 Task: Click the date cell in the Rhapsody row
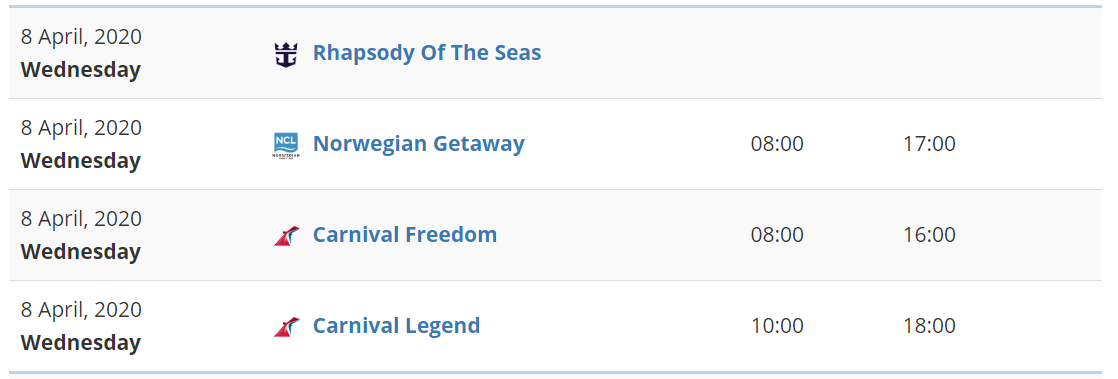pos(81,53)
